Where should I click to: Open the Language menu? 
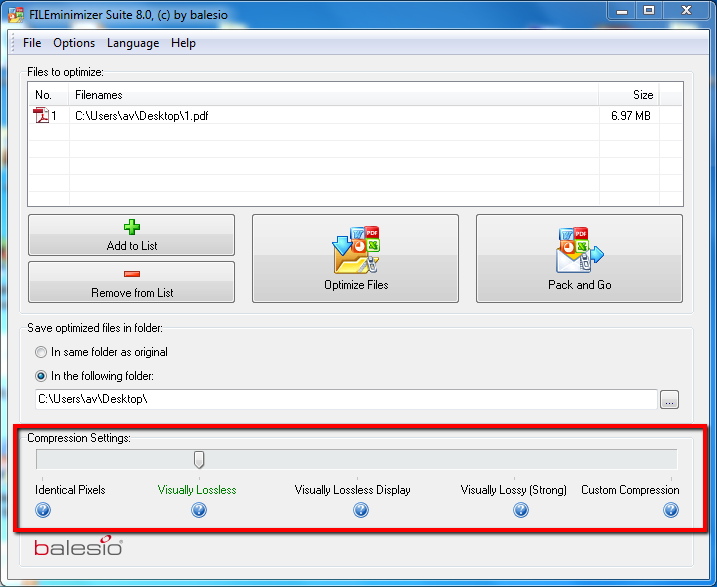point(133,43)
